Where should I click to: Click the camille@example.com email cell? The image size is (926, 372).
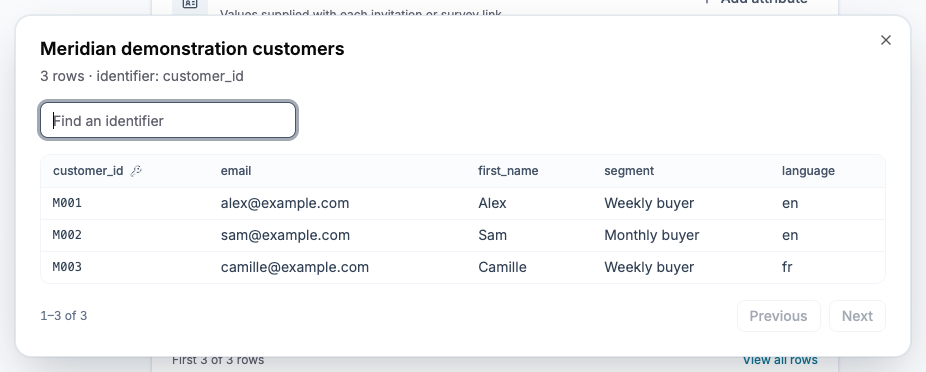(295, 267)
